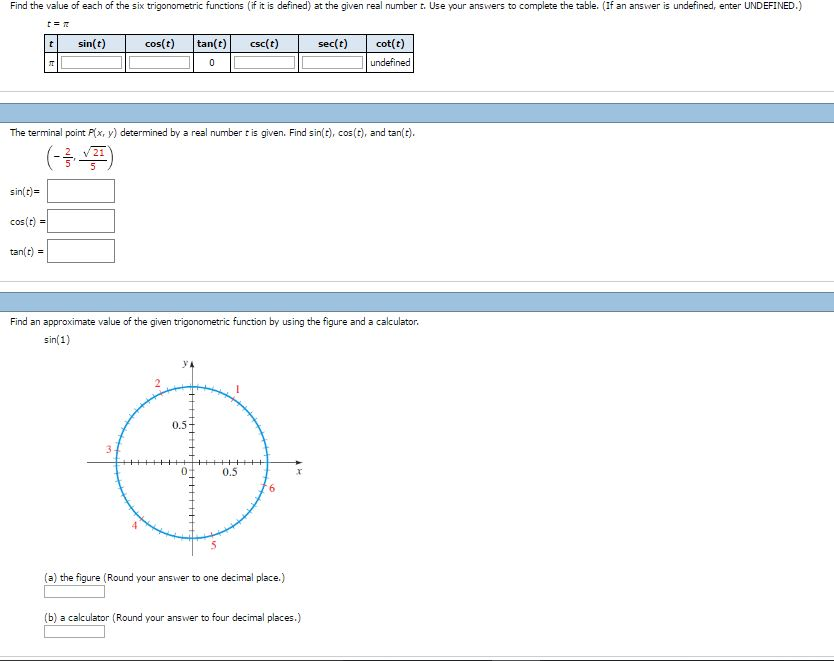Select the sin(t)= answer field
This screenshot has width=834, height=661.
click(x=83, y=190)
